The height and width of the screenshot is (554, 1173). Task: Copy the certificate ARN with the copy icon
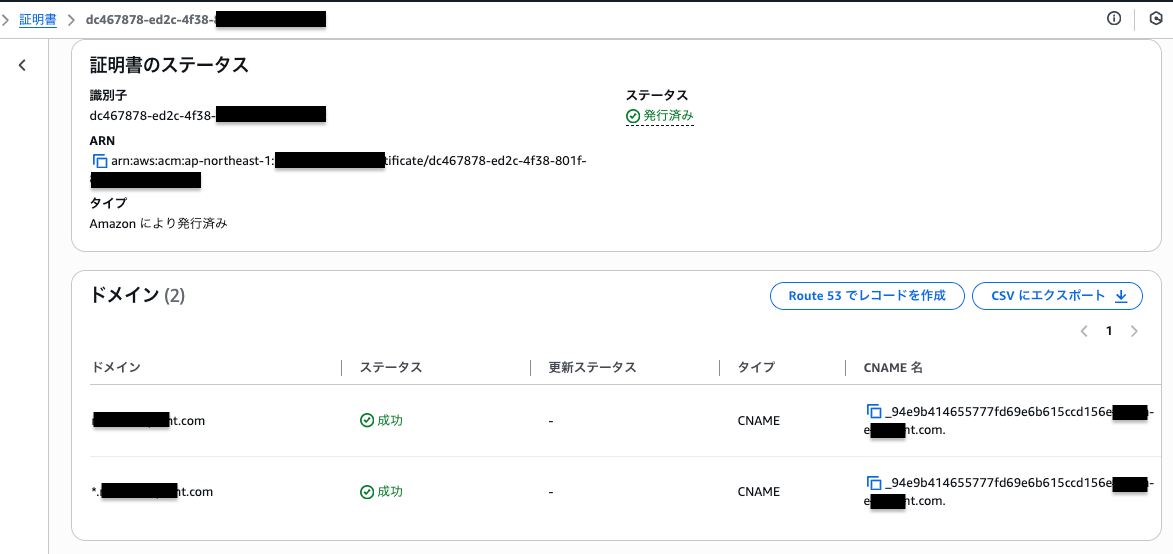[99, 161]
